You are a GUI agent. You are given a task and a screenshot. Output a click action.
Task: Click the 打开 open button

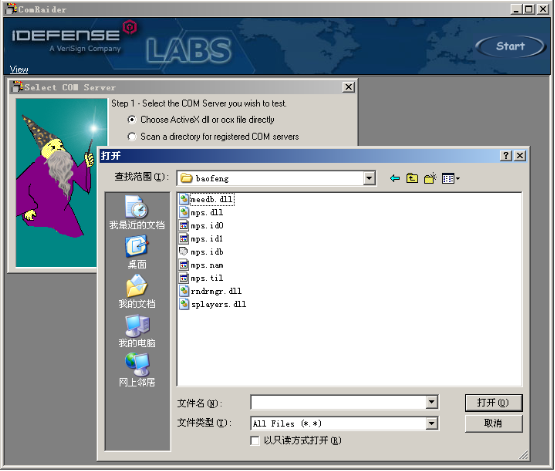coord(493,403)
